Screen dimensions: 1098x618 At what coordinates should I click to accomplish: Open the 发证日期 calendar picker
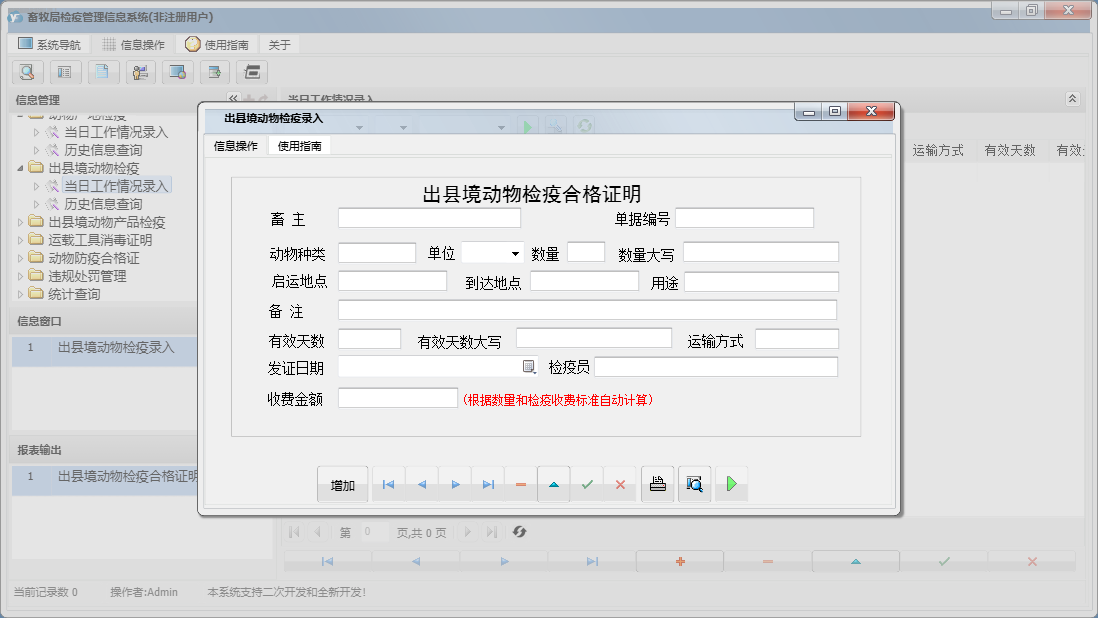[x=530, y=367]
